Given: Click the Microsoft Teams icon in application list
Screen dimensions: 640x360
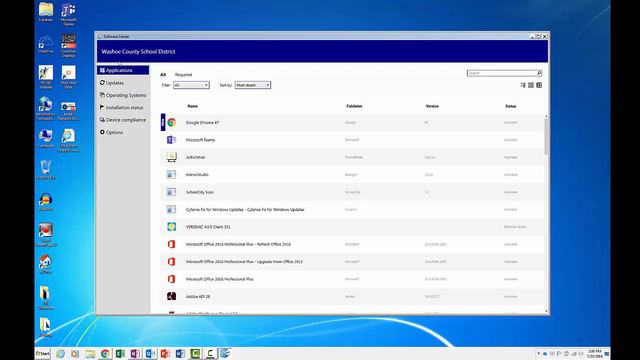Looking at the screenshot, I should click(171, 140).
